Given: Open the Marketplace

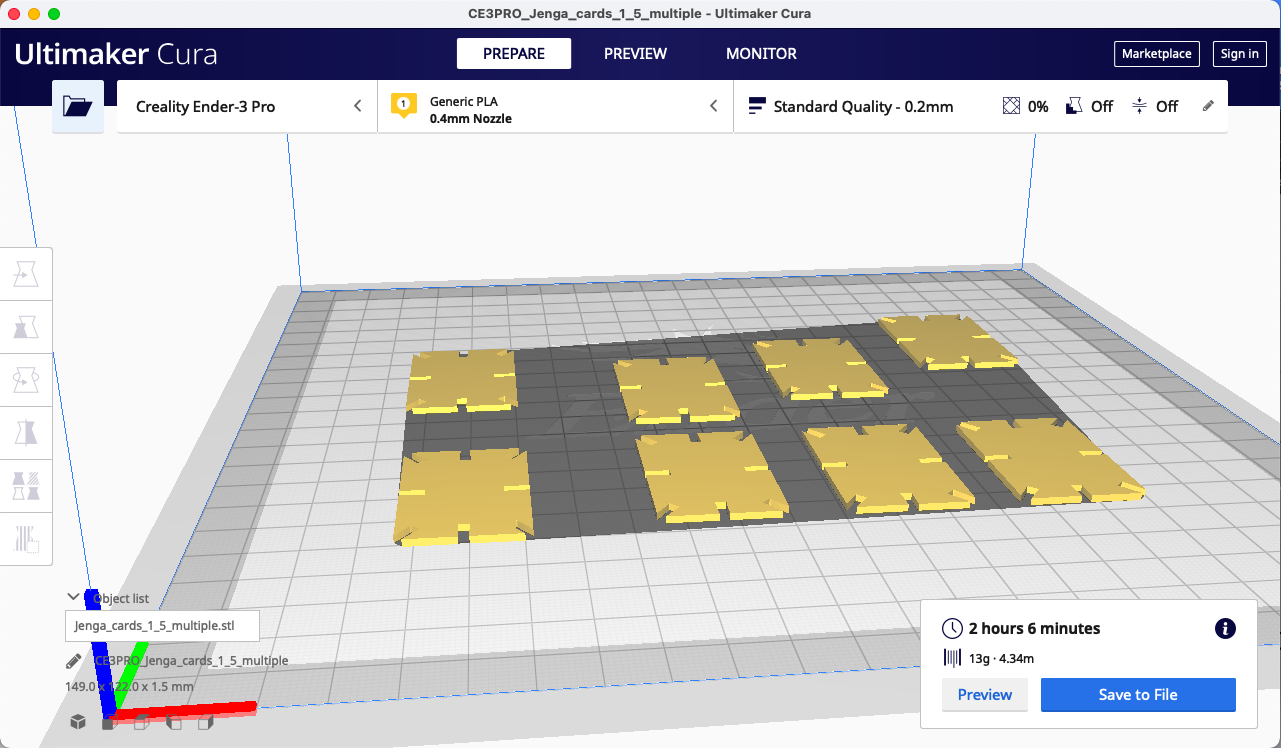Looking at the screenshot, I should (x=1156, y=54).
